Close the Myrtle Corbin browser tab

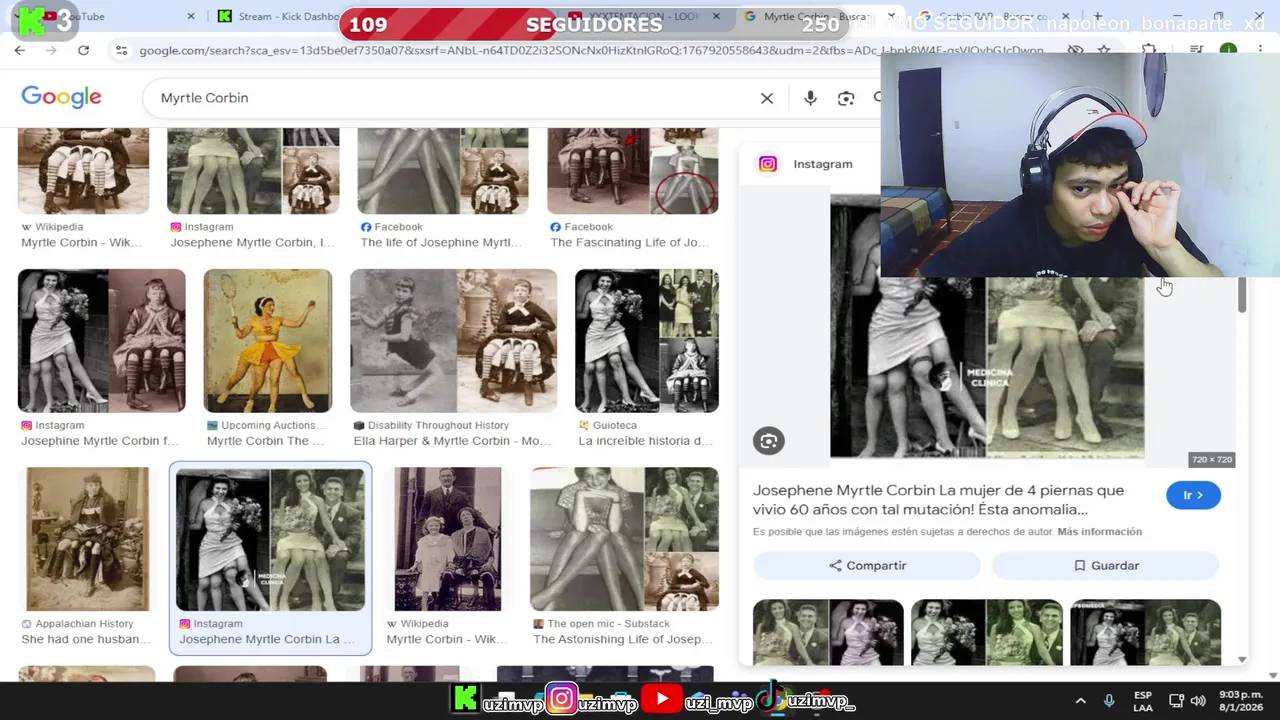pos(890,17)
